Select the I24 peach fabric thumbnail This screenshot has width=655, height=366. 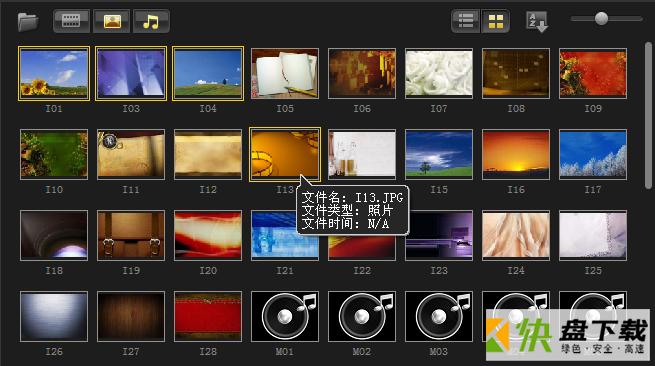point(516,236)
